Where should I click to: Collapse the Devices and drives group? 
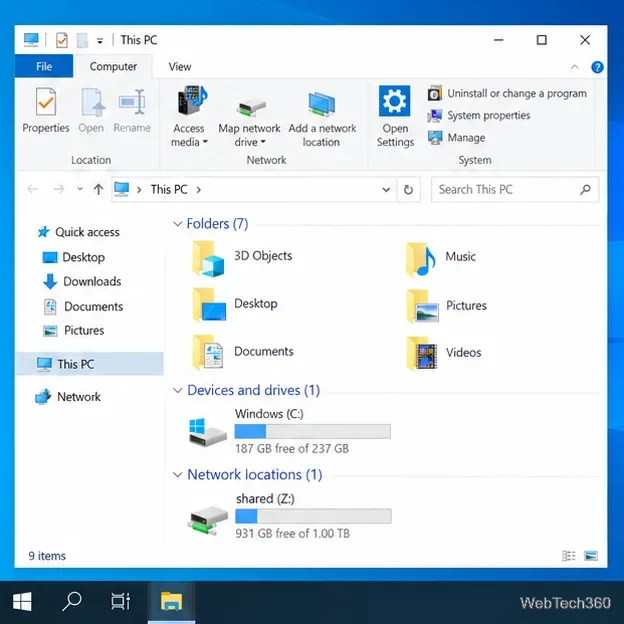177,390
